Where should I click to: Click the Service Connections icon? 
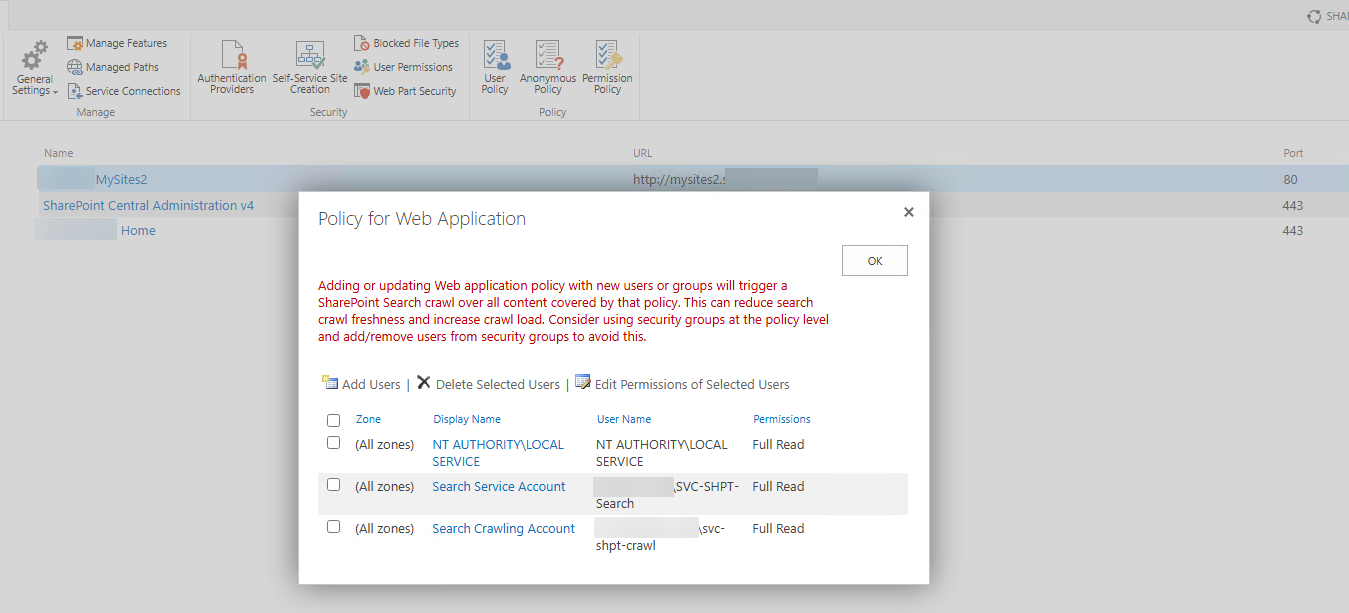tap(75, 91)
